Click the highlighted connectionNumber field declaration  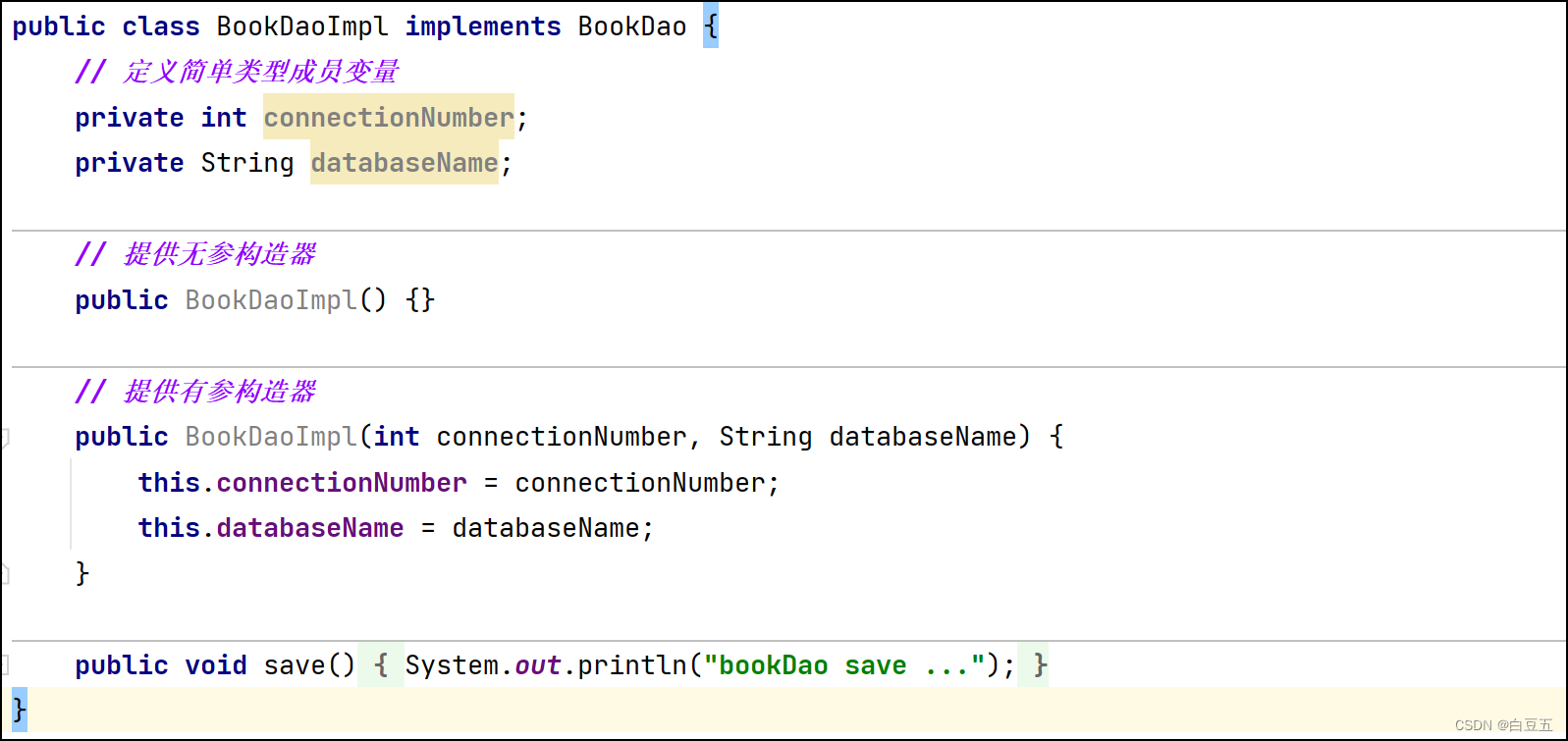[388, 118]
